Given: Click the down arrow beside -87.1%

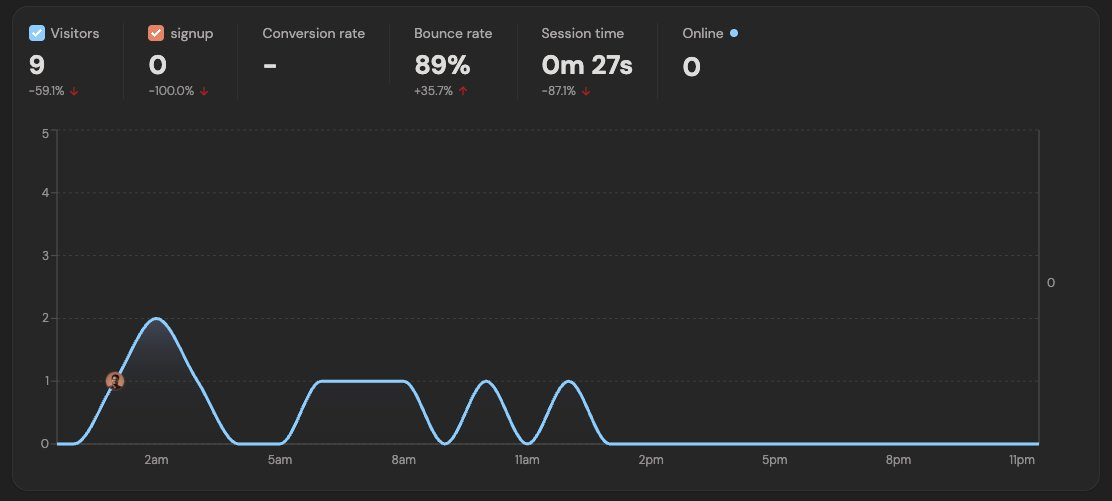Looking at the screenshot, I should coord(586,91).
